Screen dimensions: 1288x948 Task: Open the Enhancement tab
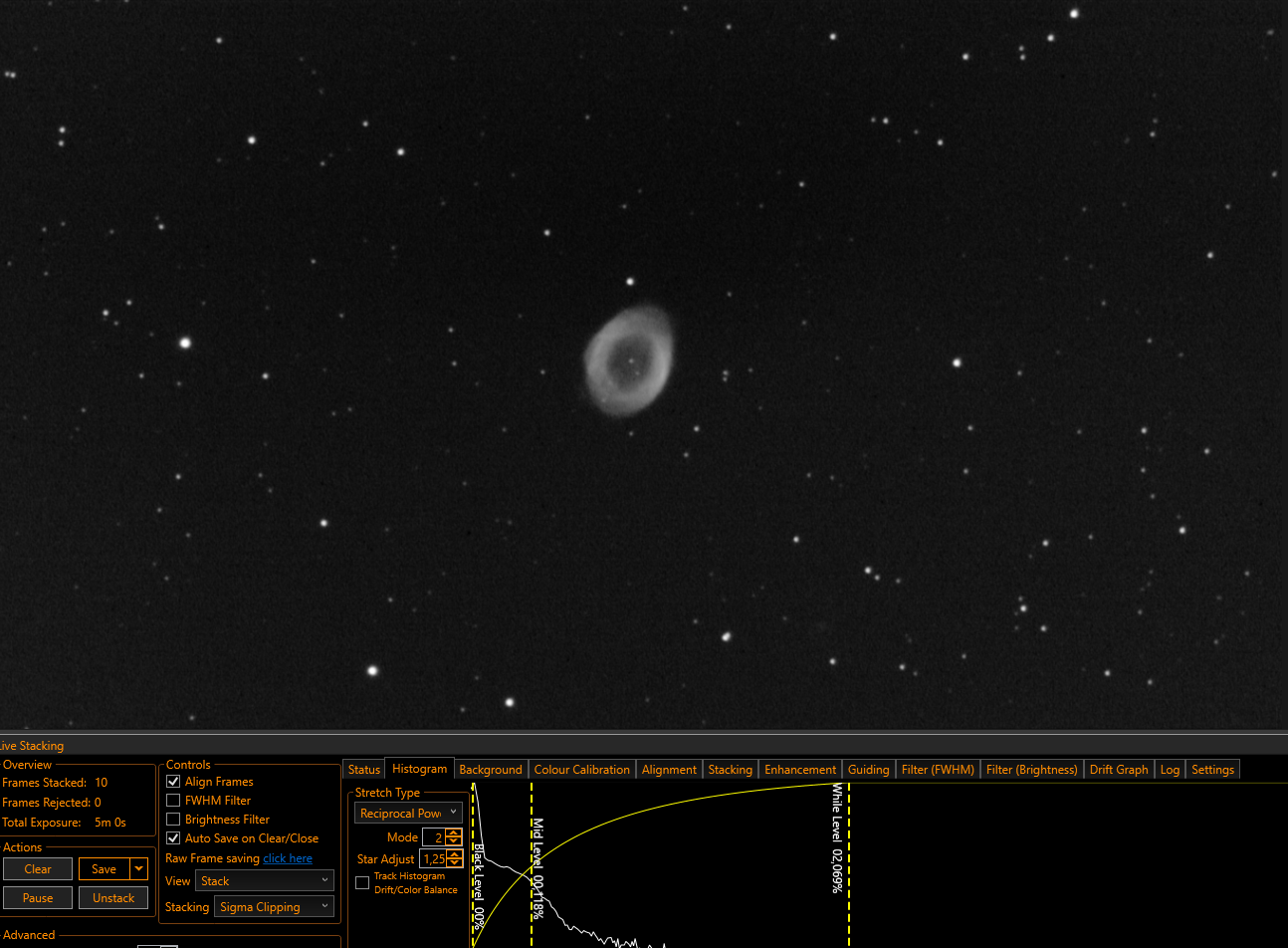point(800,770)
